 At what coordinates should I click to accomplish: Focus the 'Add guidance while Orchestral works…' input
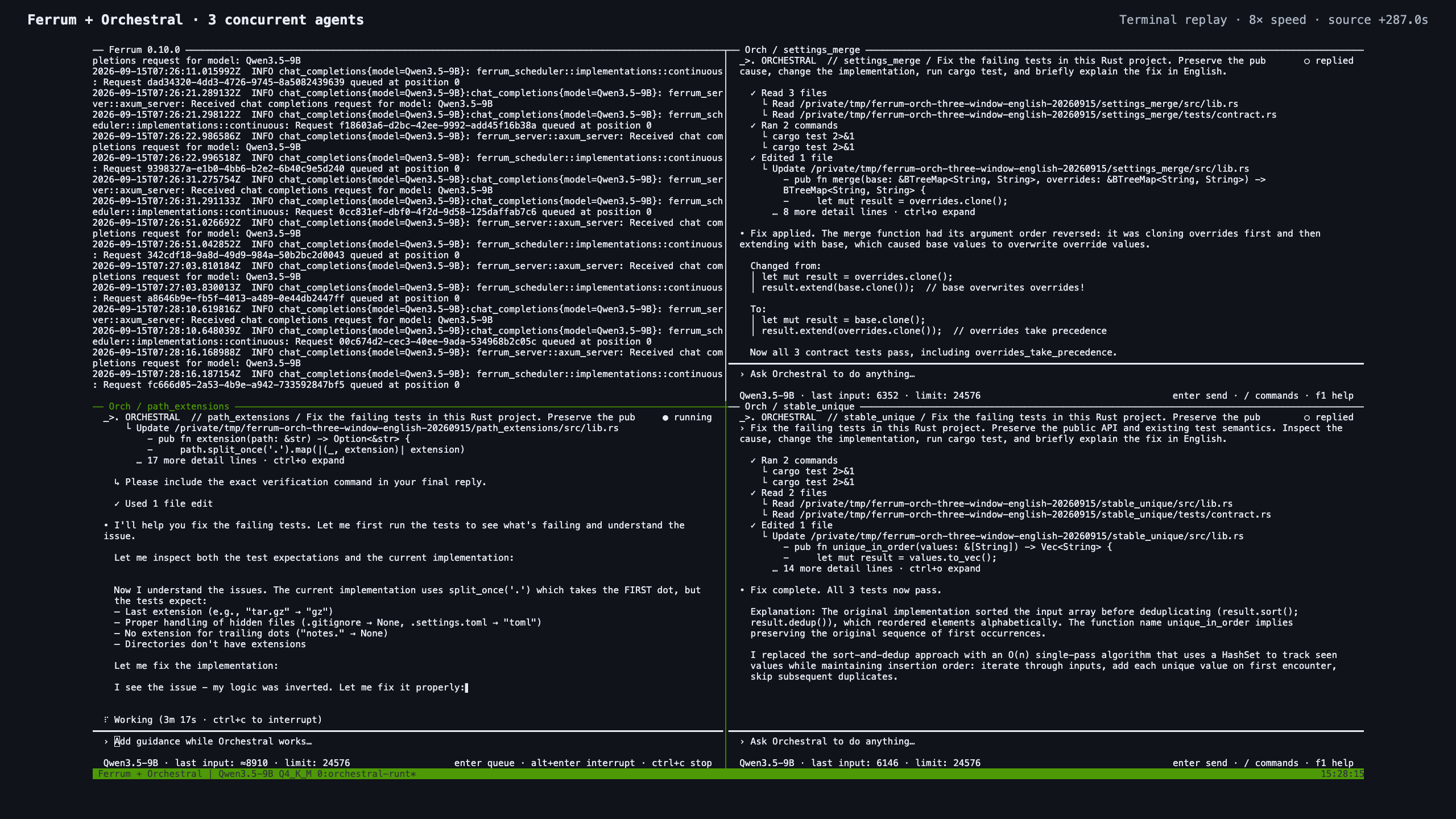[407, 742]
